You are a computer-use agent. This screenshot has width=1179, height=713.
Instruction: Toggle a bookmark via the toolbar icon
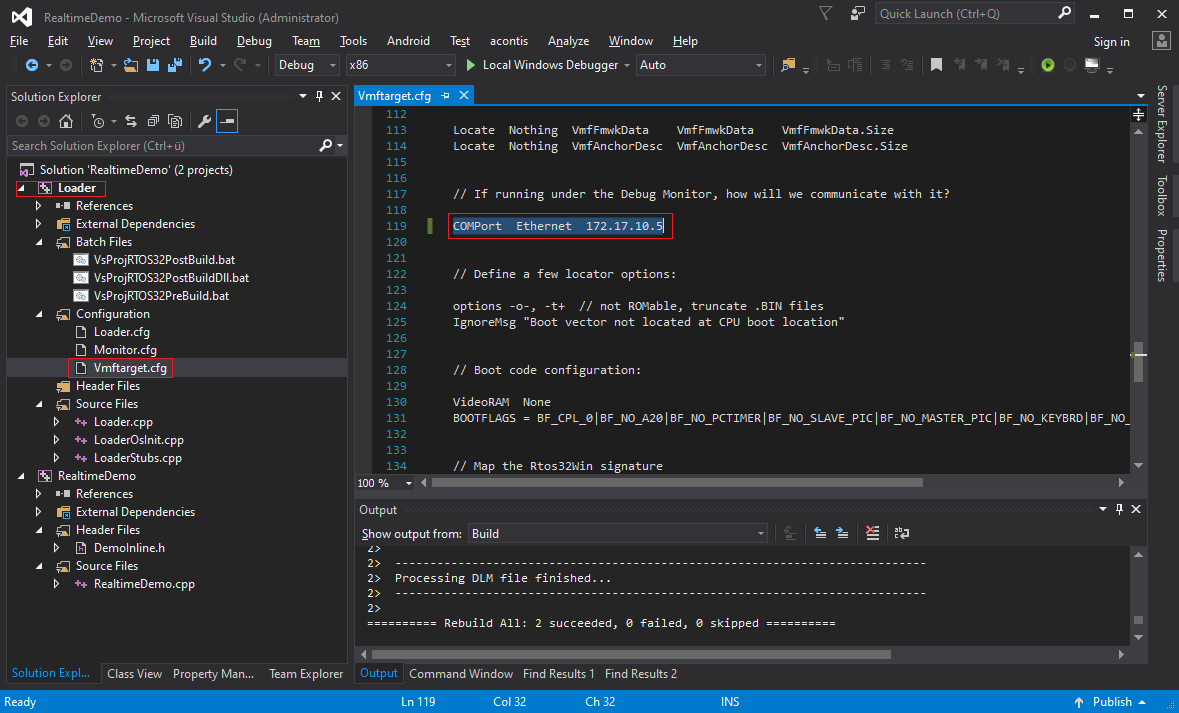click(936, 64)
